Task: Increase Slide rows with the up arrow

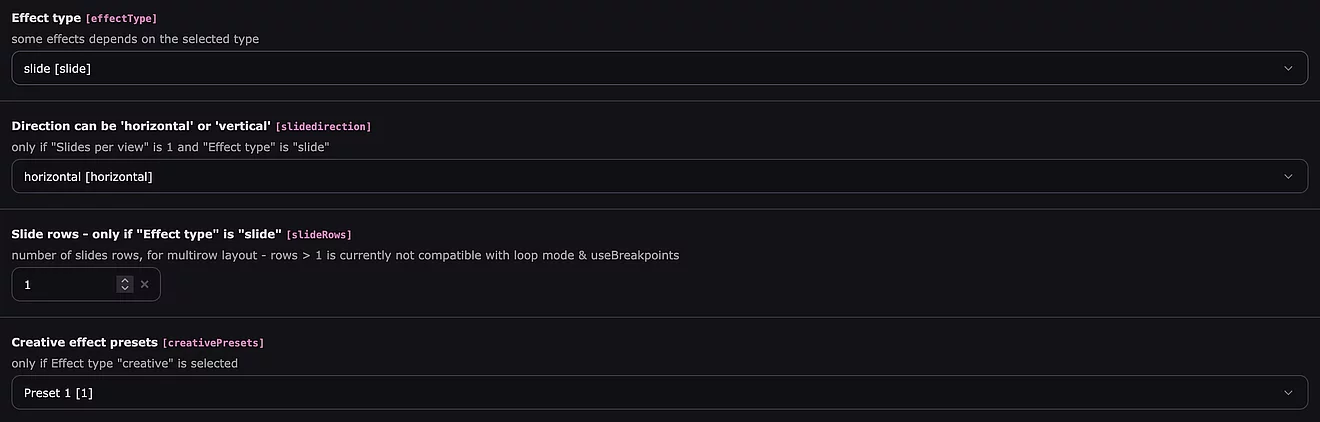Action: click(x=125, y=281)
